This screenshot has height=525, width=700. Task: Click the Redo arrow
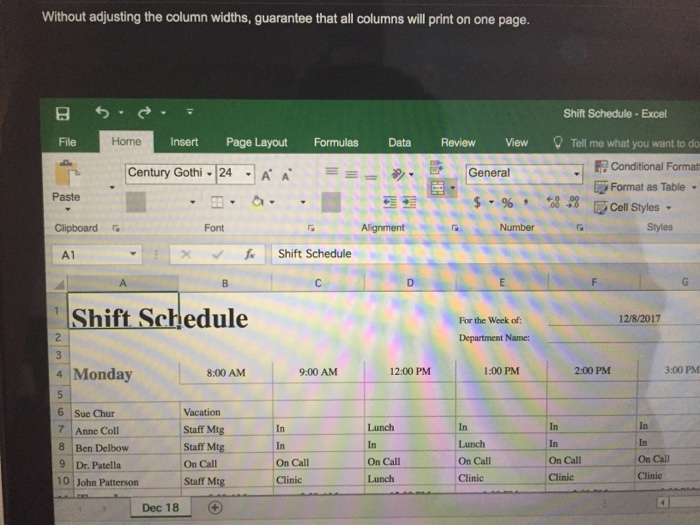(x=144, y=112)
